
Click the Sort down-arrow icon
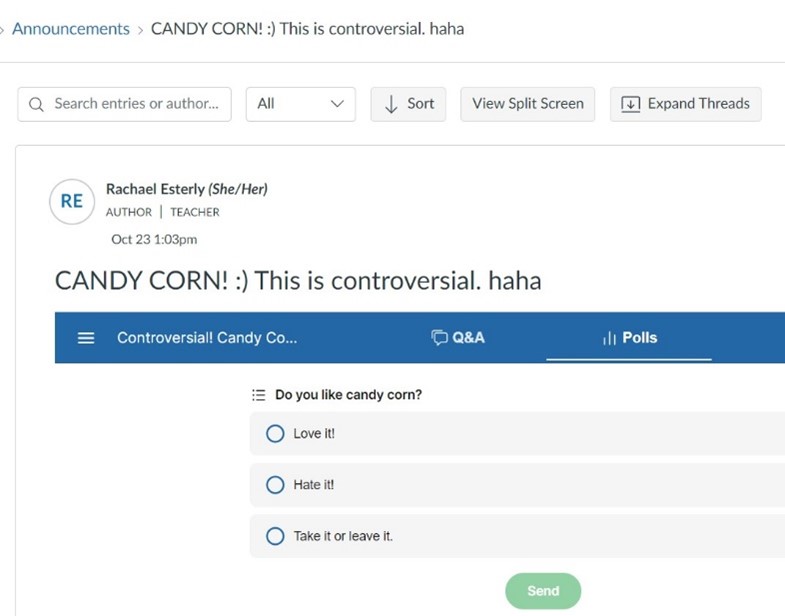[x=391, y=104]
